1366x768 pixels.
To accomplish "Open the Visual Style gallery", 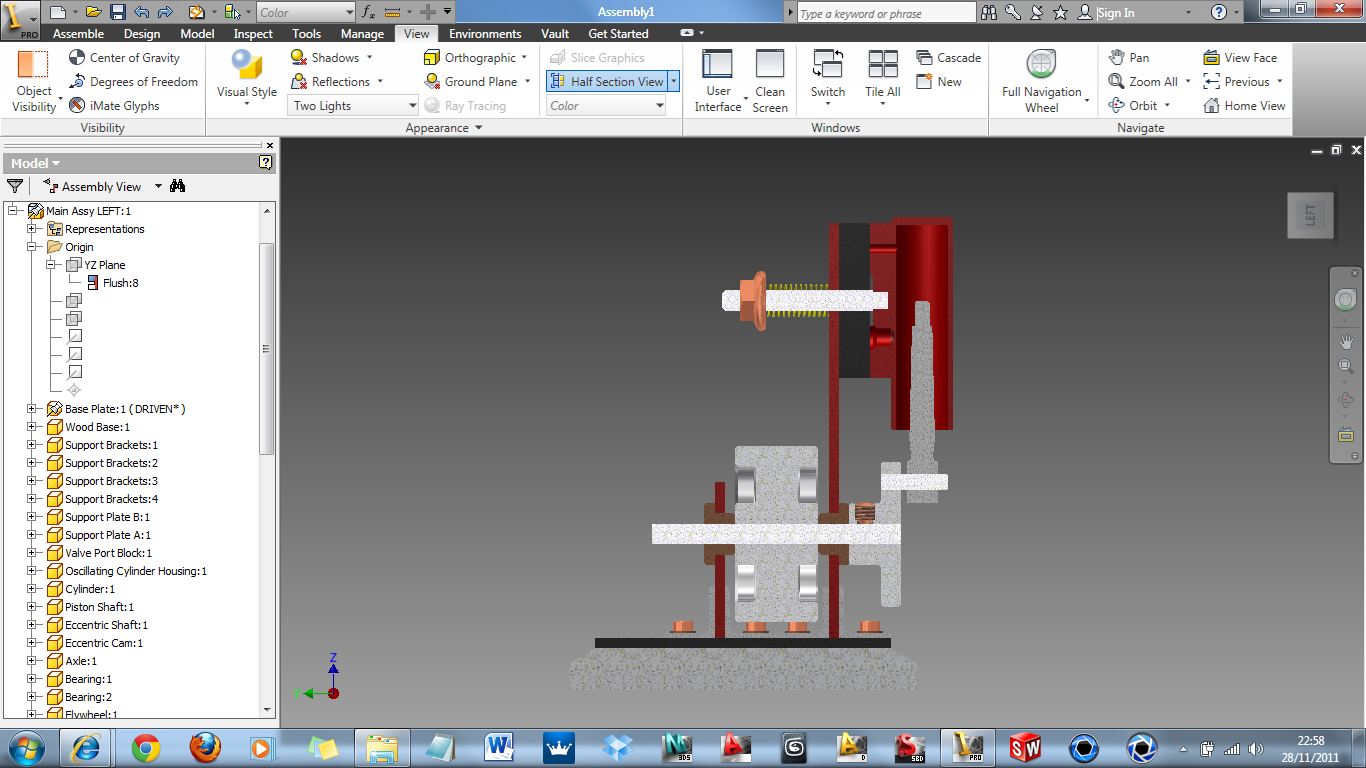I will 246,80.
